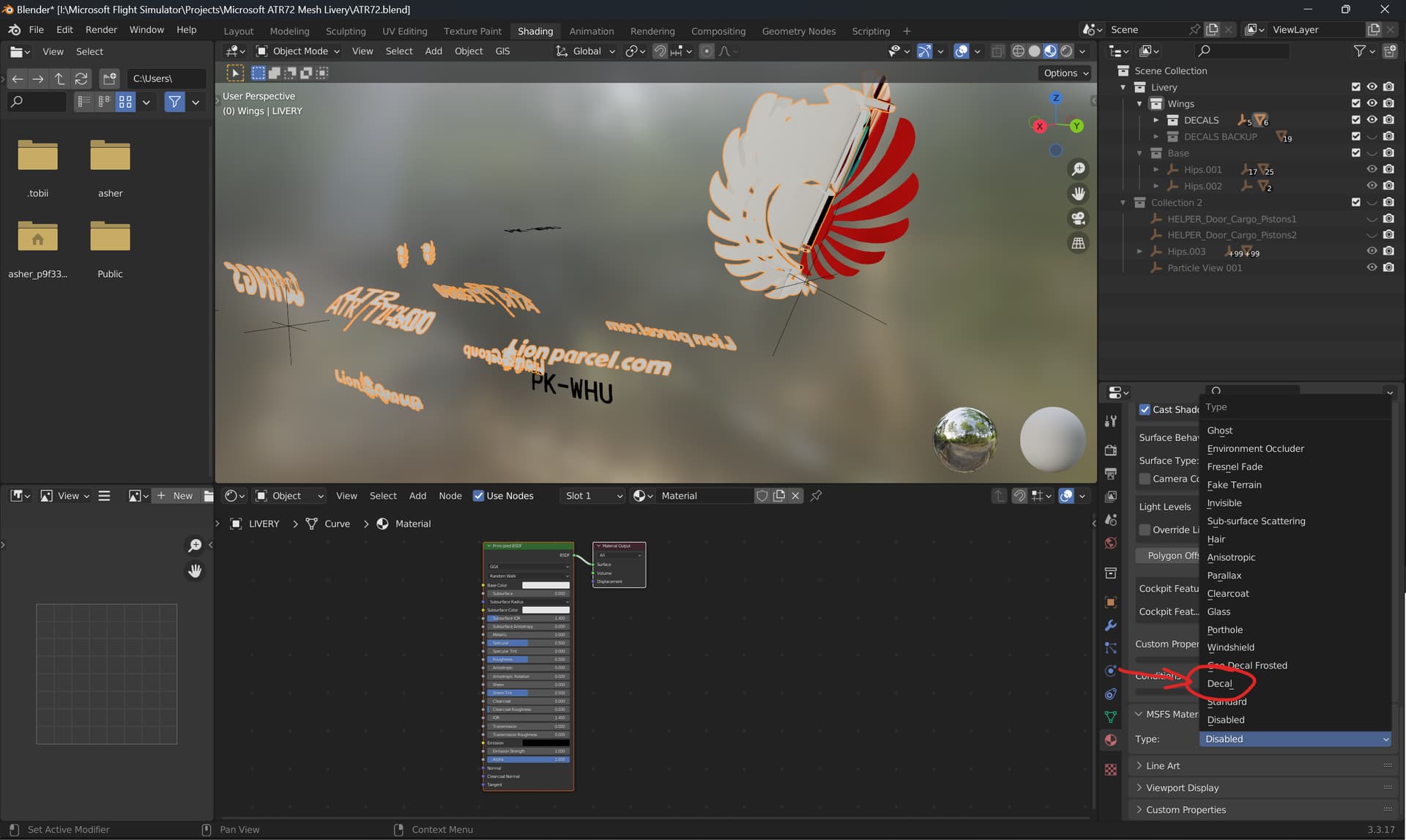Toggle proportional editing in the viewport header

706,51
